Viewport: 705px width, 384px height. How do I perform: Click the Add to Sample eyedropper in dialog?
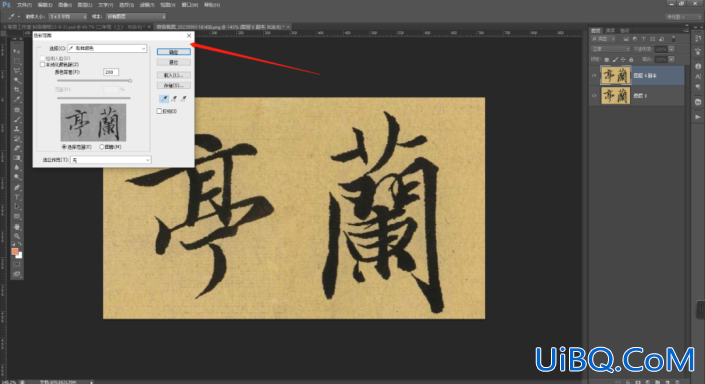[174, 98]
